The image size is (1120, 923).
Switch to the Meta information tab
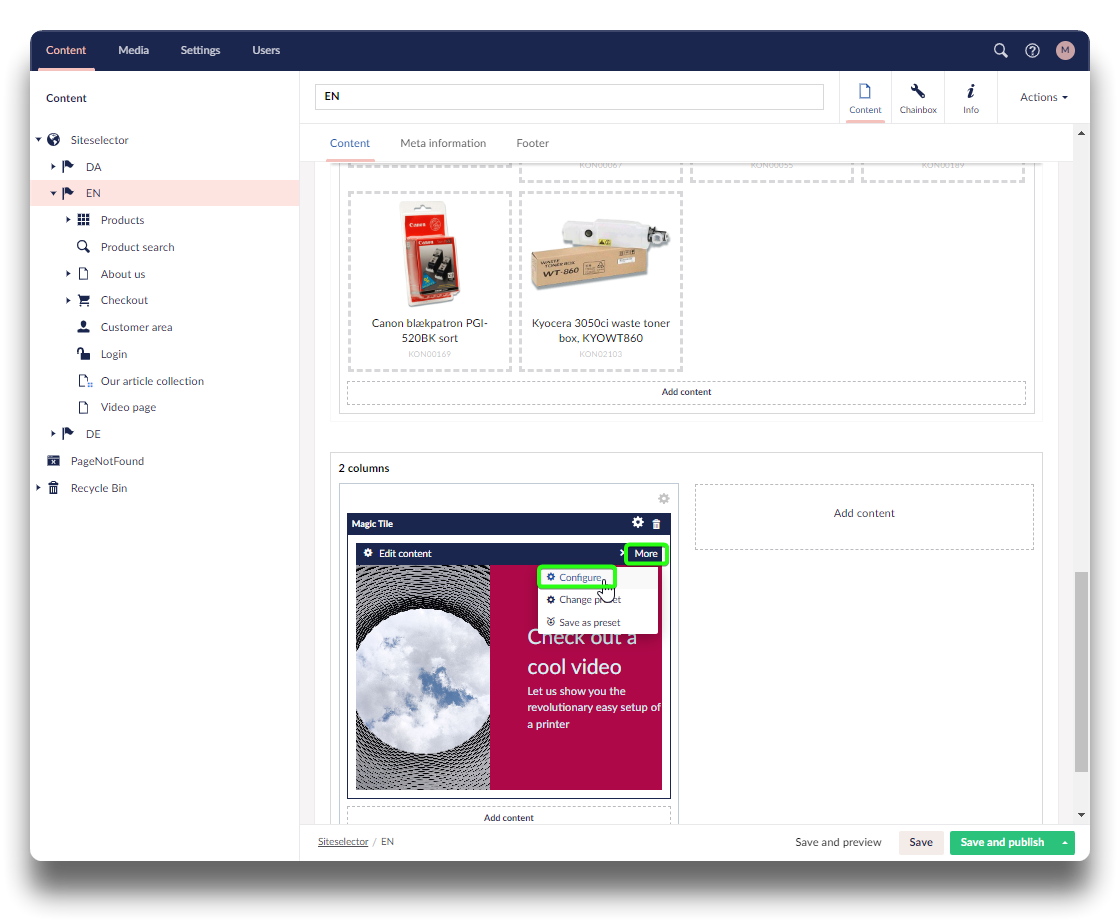(x=443, y=143)
